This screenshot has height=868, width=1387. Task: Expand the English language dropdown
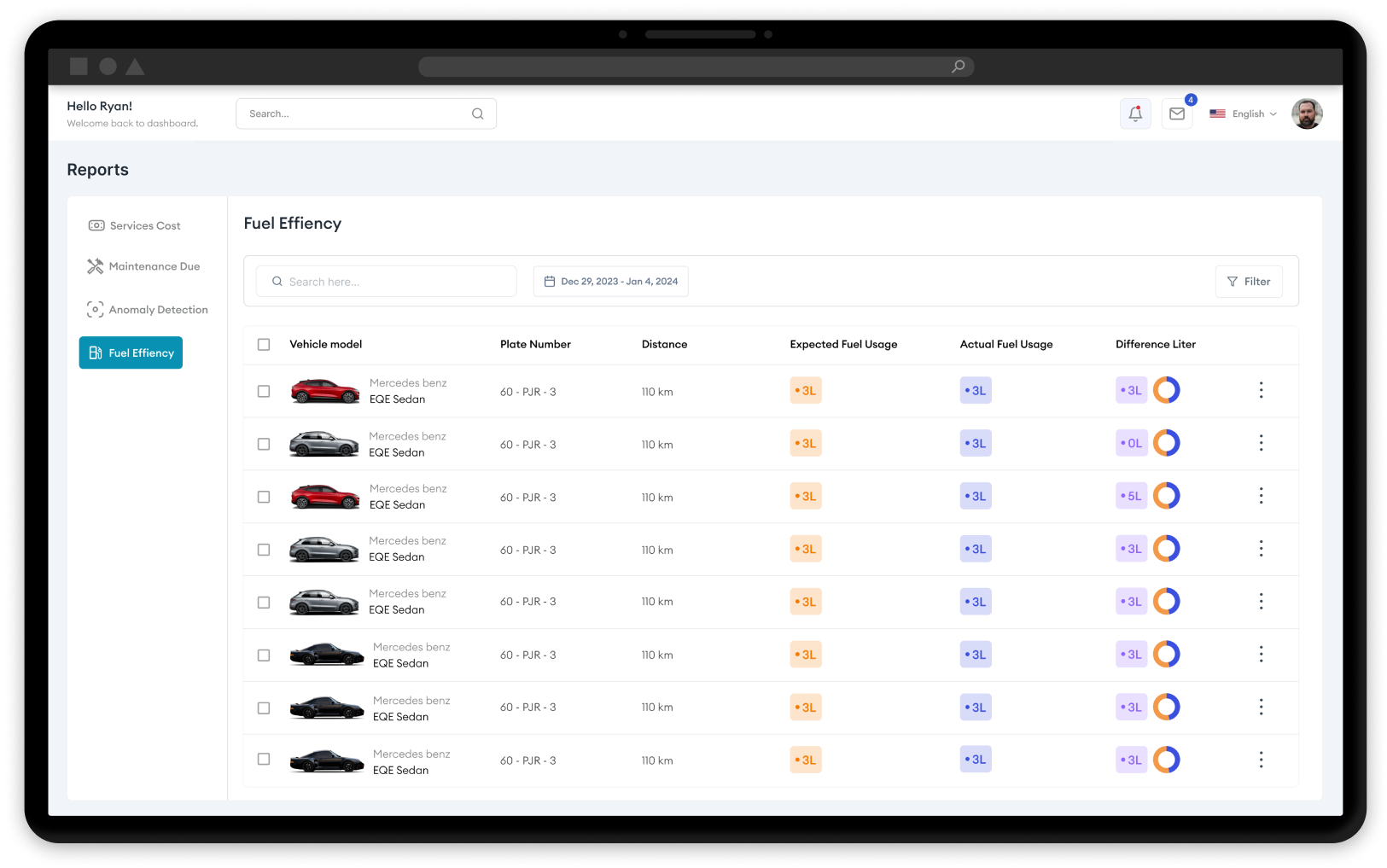(1244, 114)
